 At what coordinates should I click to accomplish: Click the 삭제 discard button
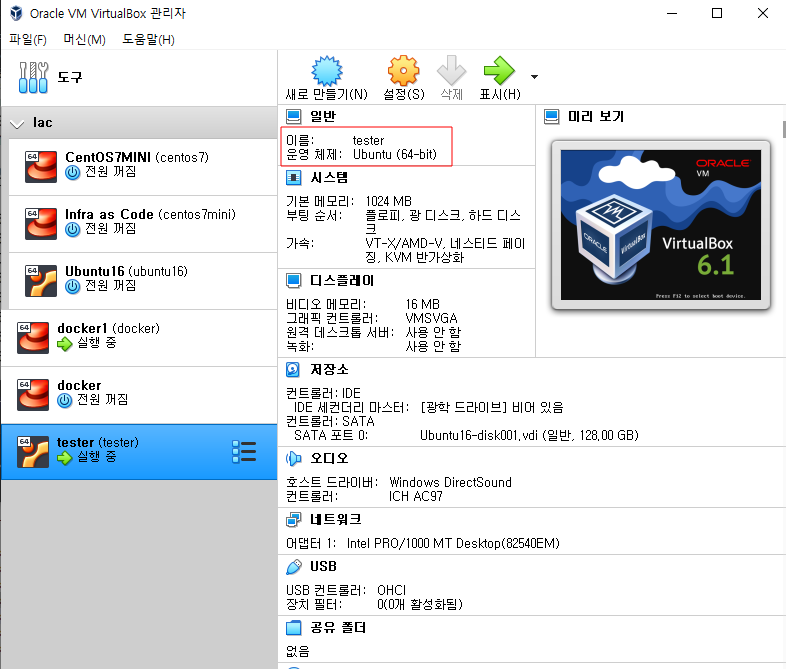[451, 78]
